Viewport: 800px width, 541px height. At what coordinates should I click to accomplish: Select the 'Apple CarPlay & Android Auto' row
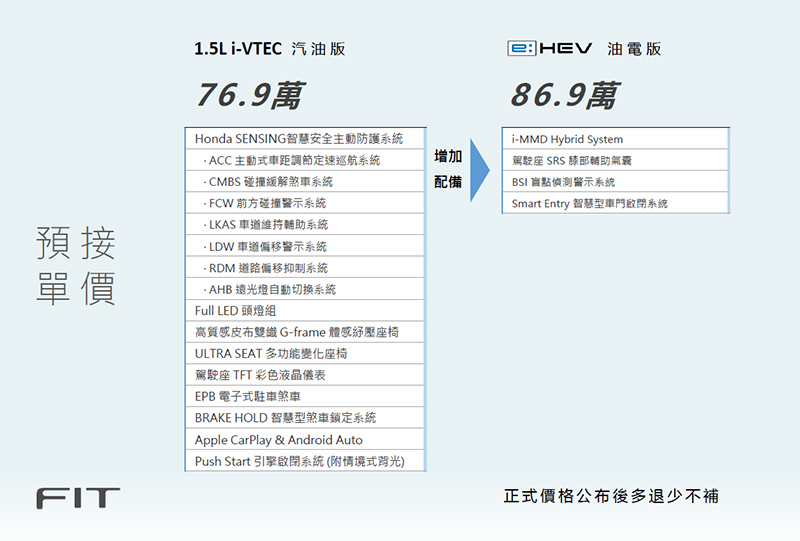coord(305,439)
